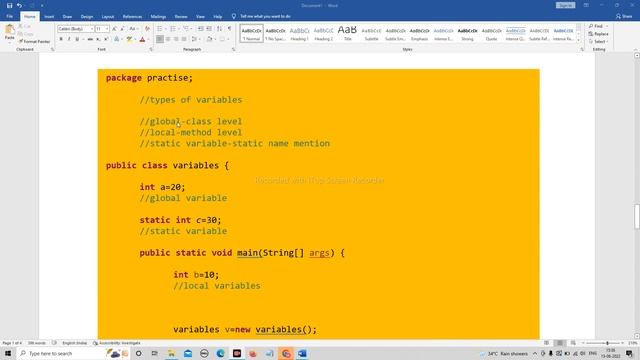Open Find in the Editing group
640x360 pixels.
point(598,26)
